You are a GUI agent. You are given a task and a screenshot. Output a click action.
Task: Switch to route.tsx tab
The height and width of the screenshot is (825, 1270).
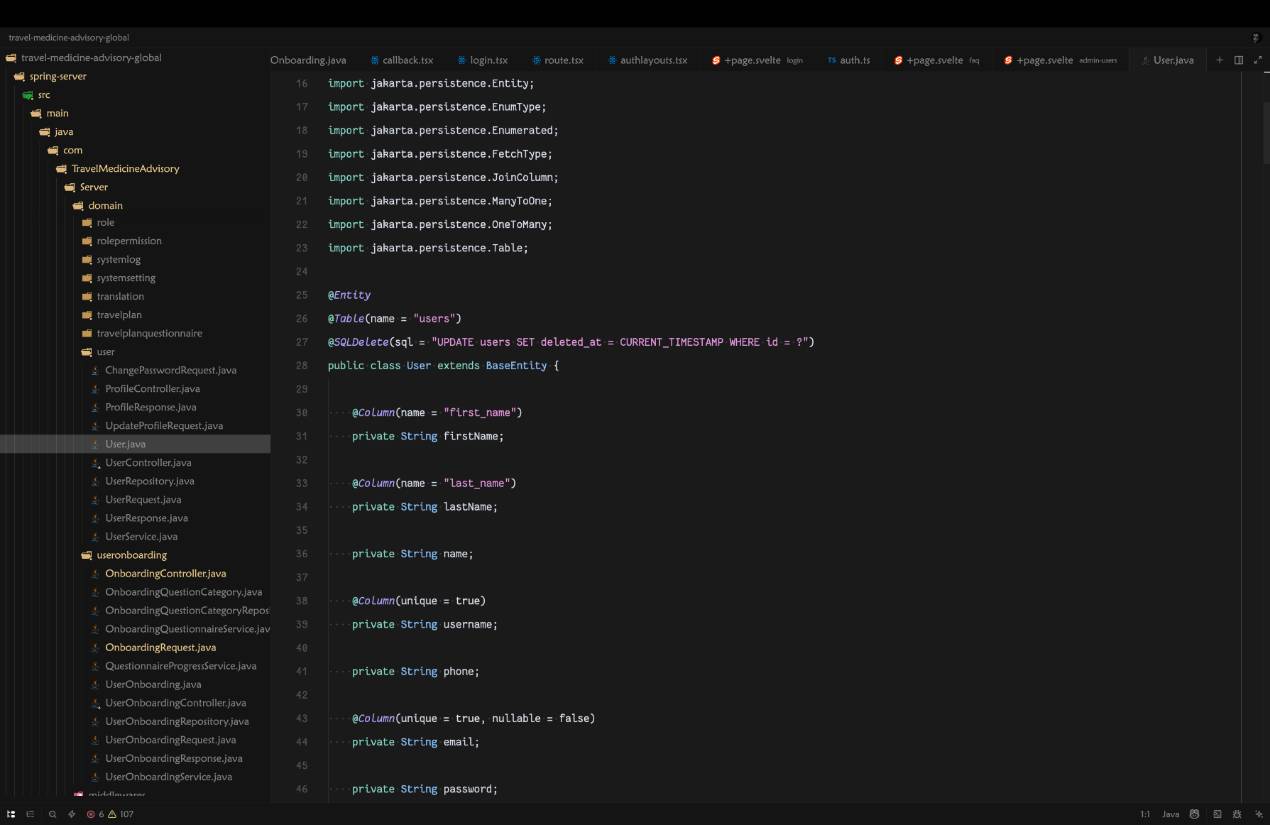564,60
